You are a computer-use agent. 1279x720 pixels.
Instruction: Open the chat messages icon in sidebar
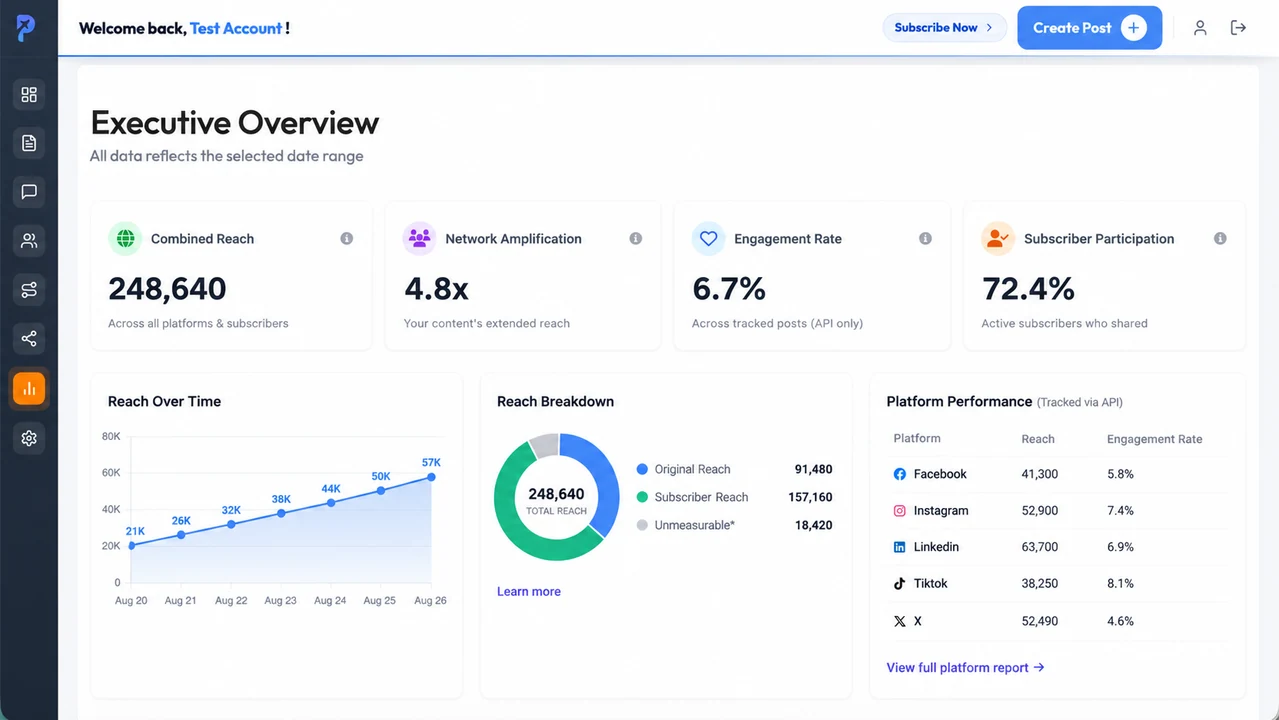point(29,192)
